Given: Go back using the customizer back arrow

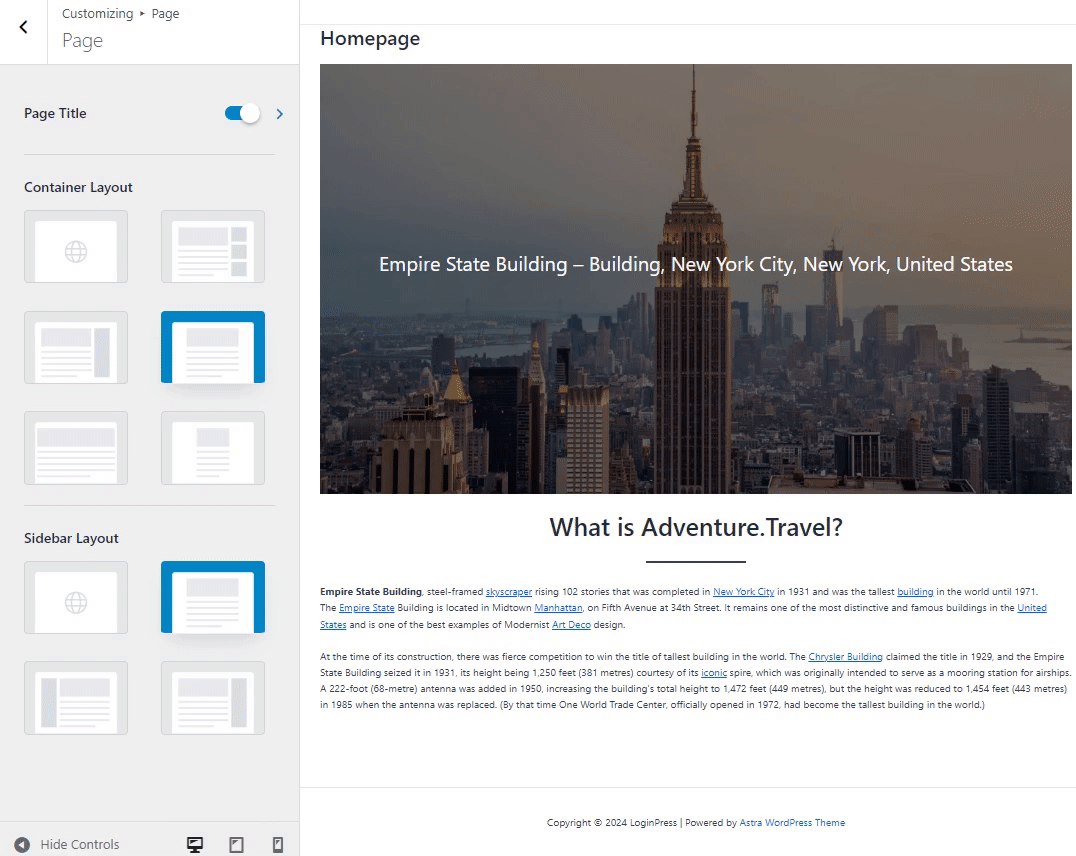Looking at the screenshot, I should tap(23, 27).
